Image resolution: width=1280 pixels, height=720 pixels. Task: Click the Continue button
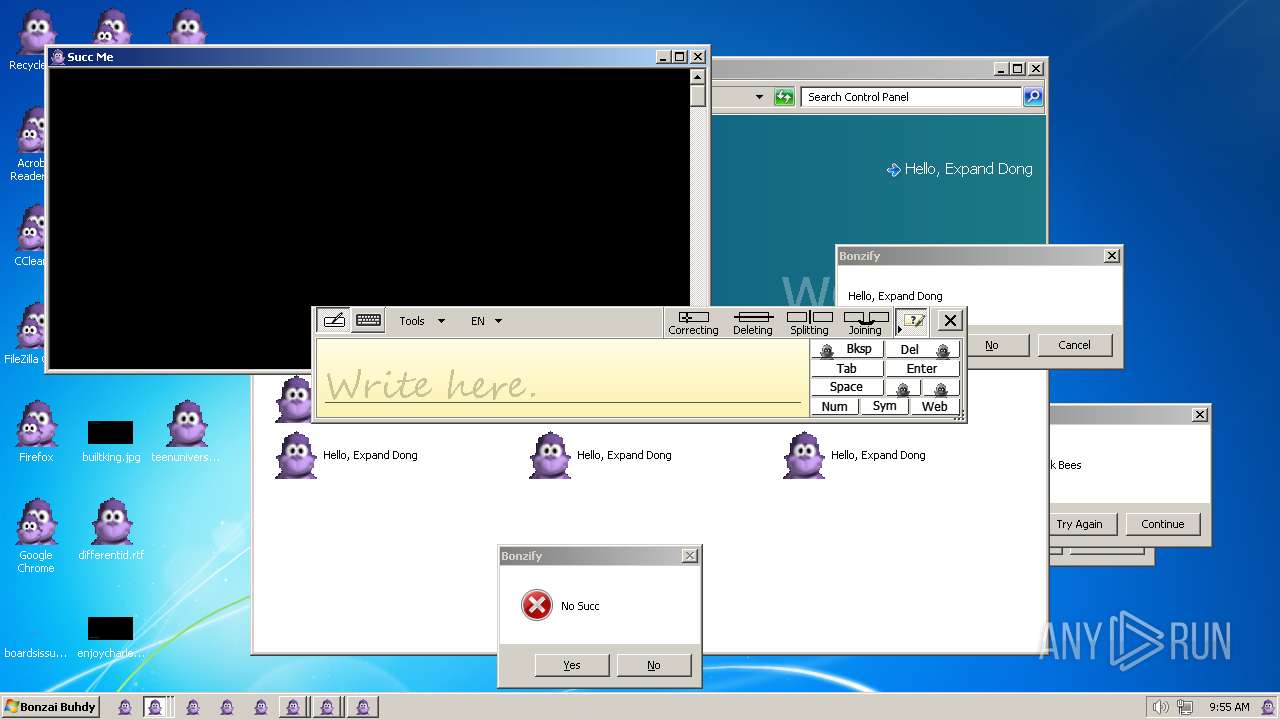tap(1163, 524)
